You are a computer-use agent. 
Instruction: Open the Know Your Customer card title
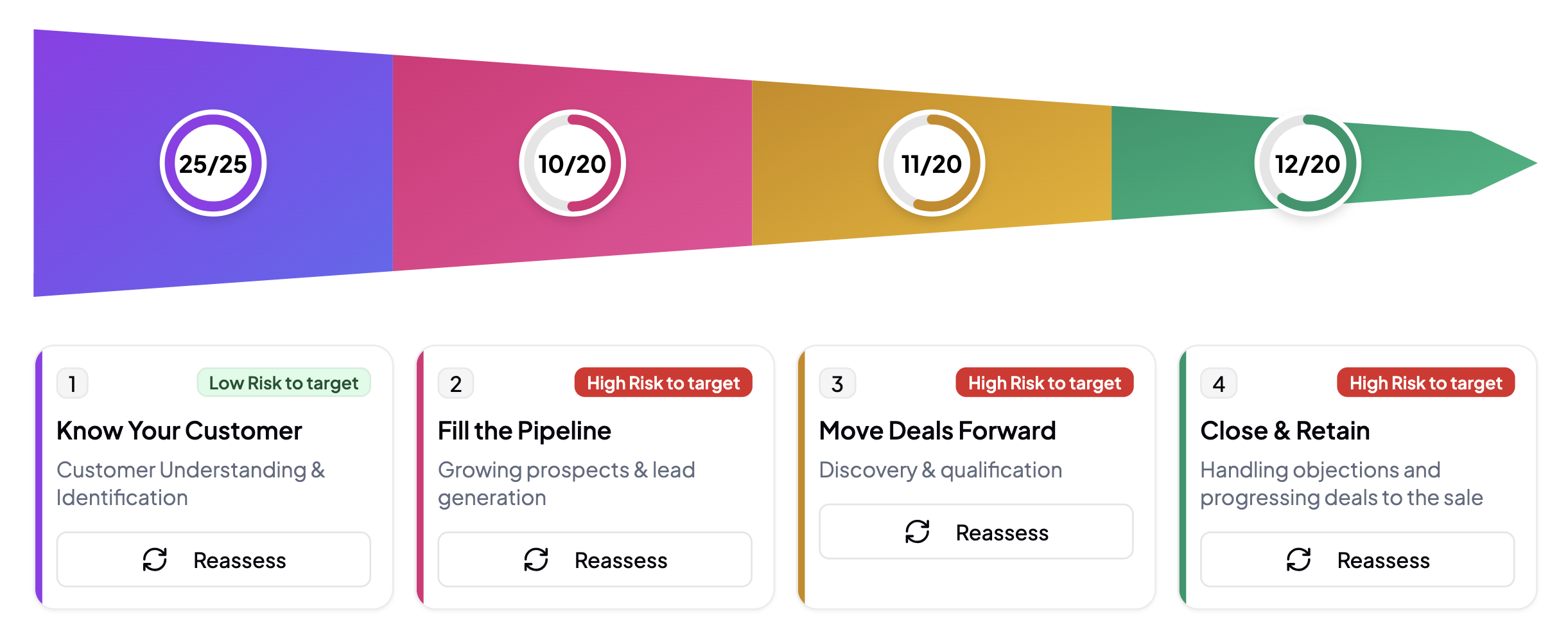click(x=179, y=431)
